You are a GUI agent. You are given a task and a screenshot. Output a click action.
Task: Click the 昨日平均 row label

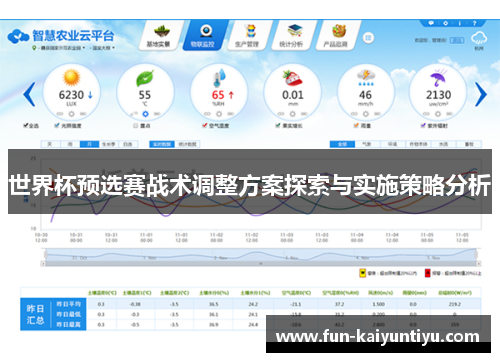(x=68, y=304)
